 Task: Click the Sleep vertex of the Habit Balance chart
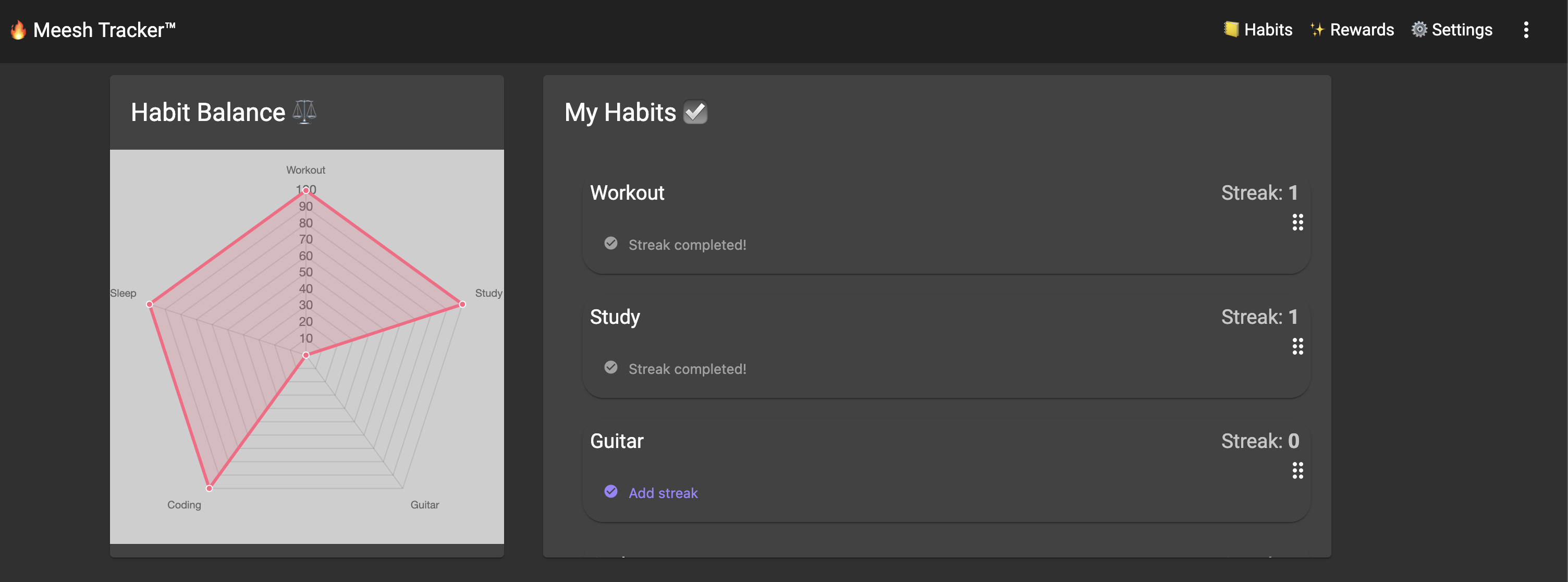coord(150,306)
